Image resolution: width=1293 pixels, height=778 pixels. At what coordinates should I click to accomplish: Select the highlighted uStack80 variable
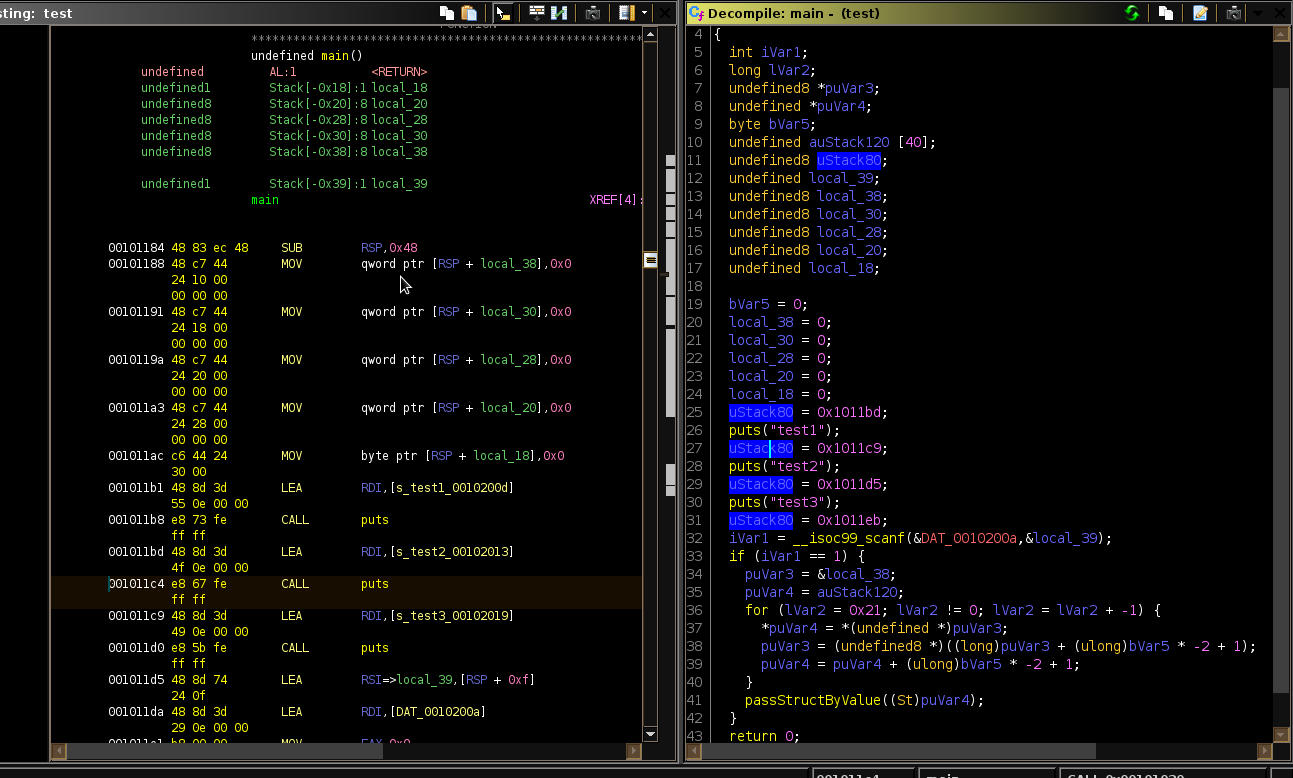point(849,159)
